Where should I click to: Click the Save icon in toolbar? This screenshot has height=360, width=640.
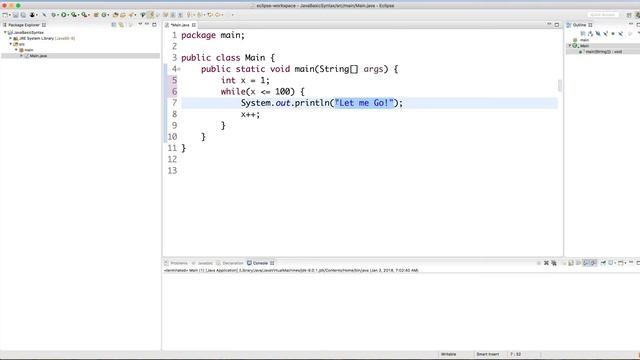click(15, 15)
